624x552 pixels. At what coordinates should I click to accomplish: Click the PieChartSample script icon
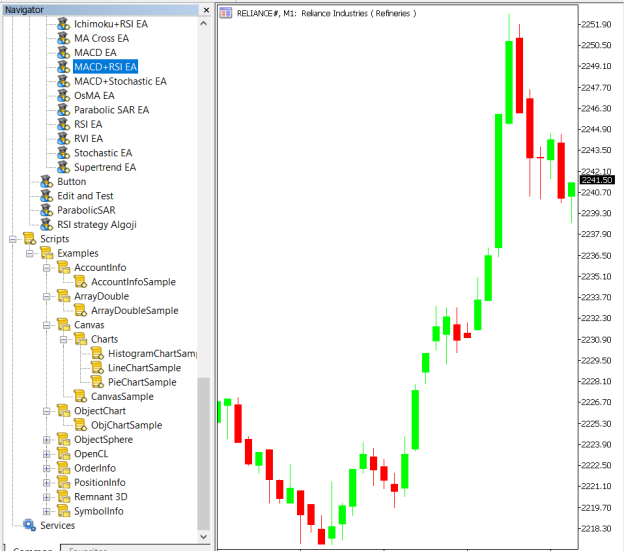(98, 382)
